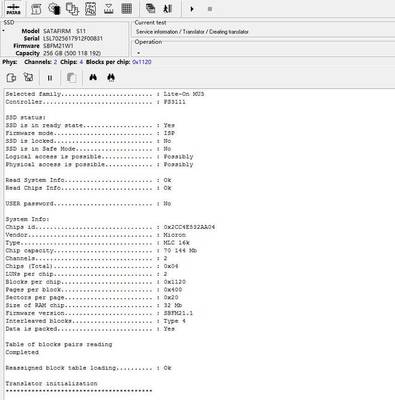Viewport: 395px width, 400px height.
Task: Click the Firmware version SBFM21.1 line
Action: tap(99, 313)
